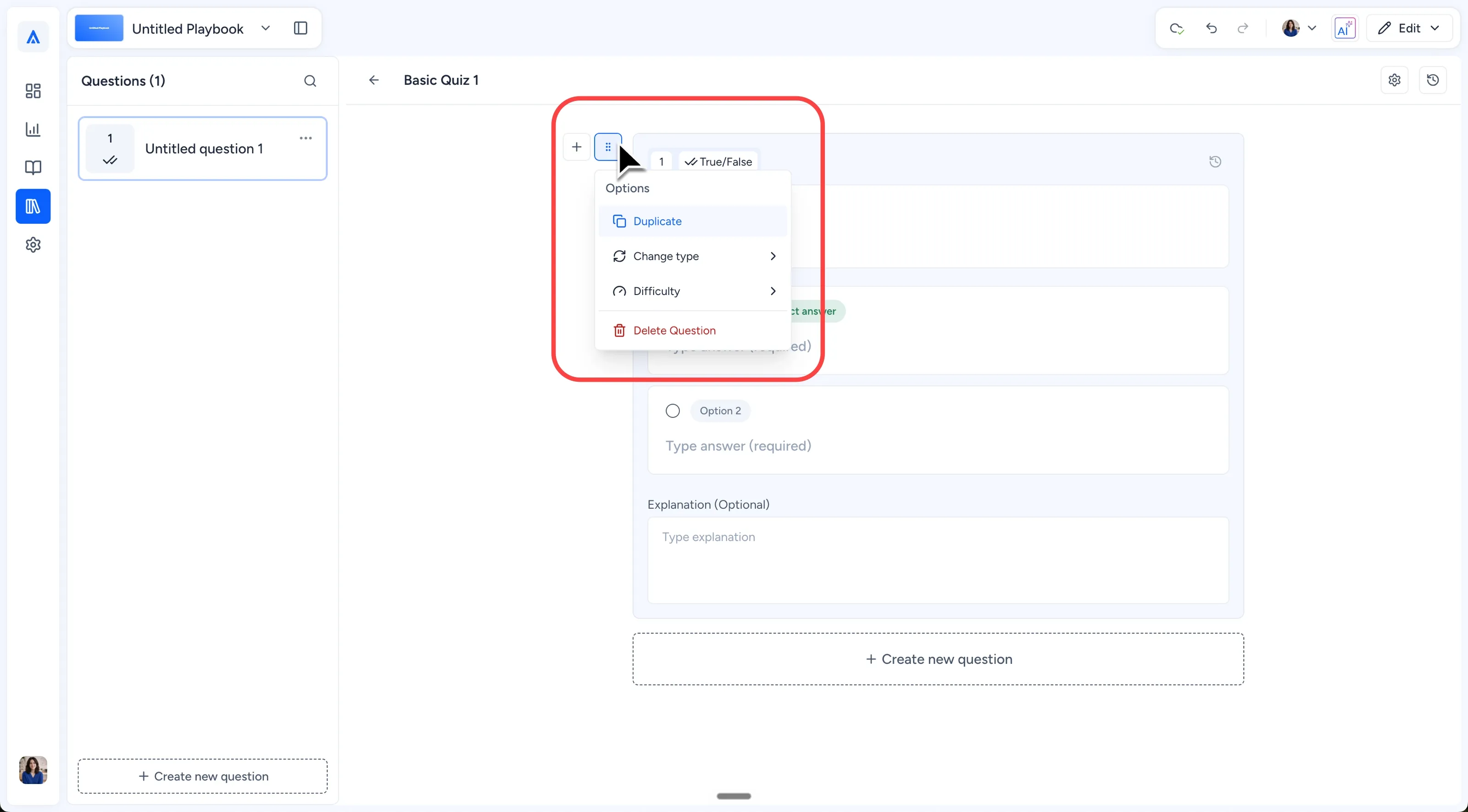
Task: Expand the Change type submenu
Action: tap(693, 256)
